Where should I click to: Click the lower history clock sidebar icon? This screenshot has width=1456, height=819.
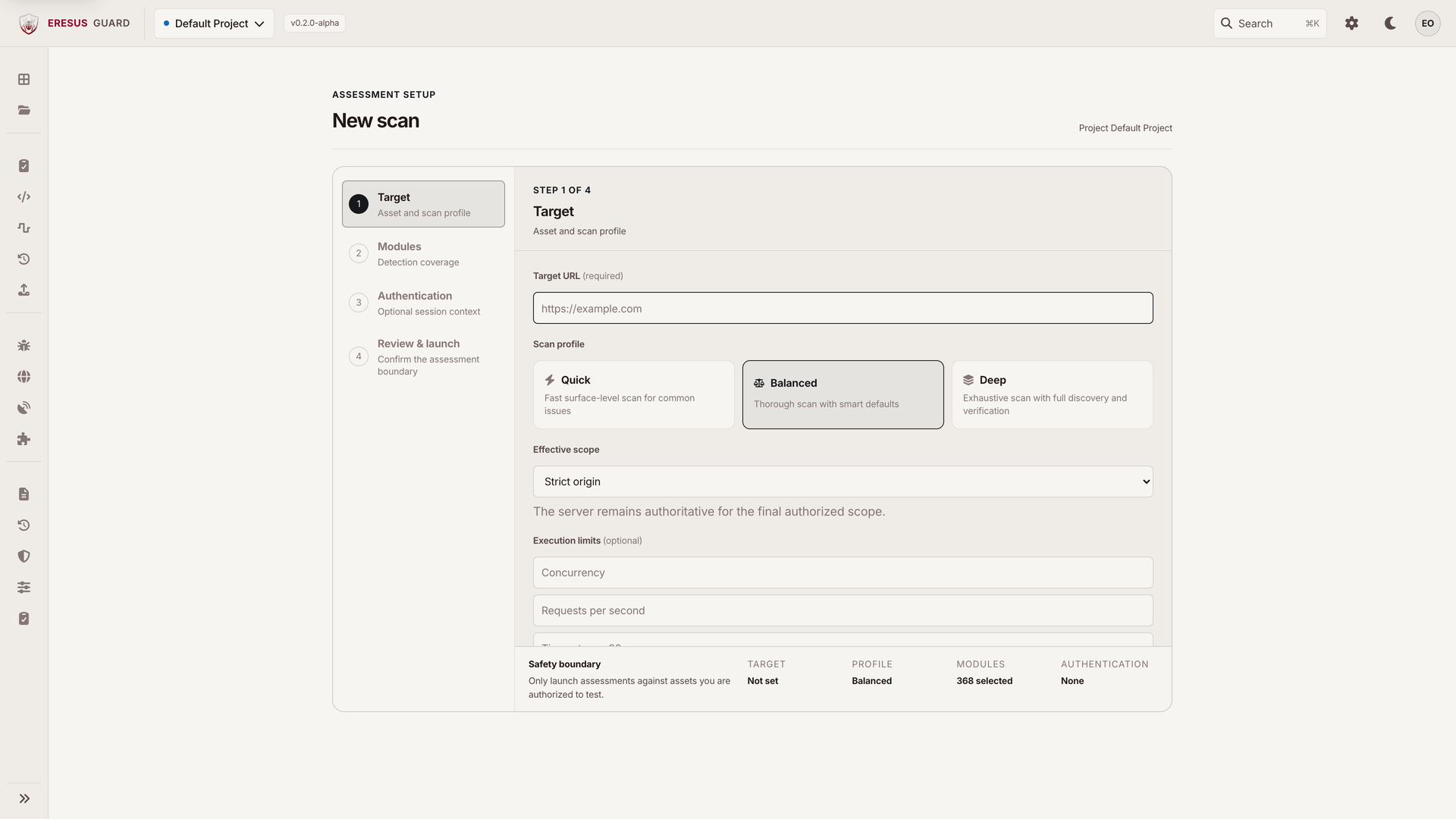click(x=24, y=526)
